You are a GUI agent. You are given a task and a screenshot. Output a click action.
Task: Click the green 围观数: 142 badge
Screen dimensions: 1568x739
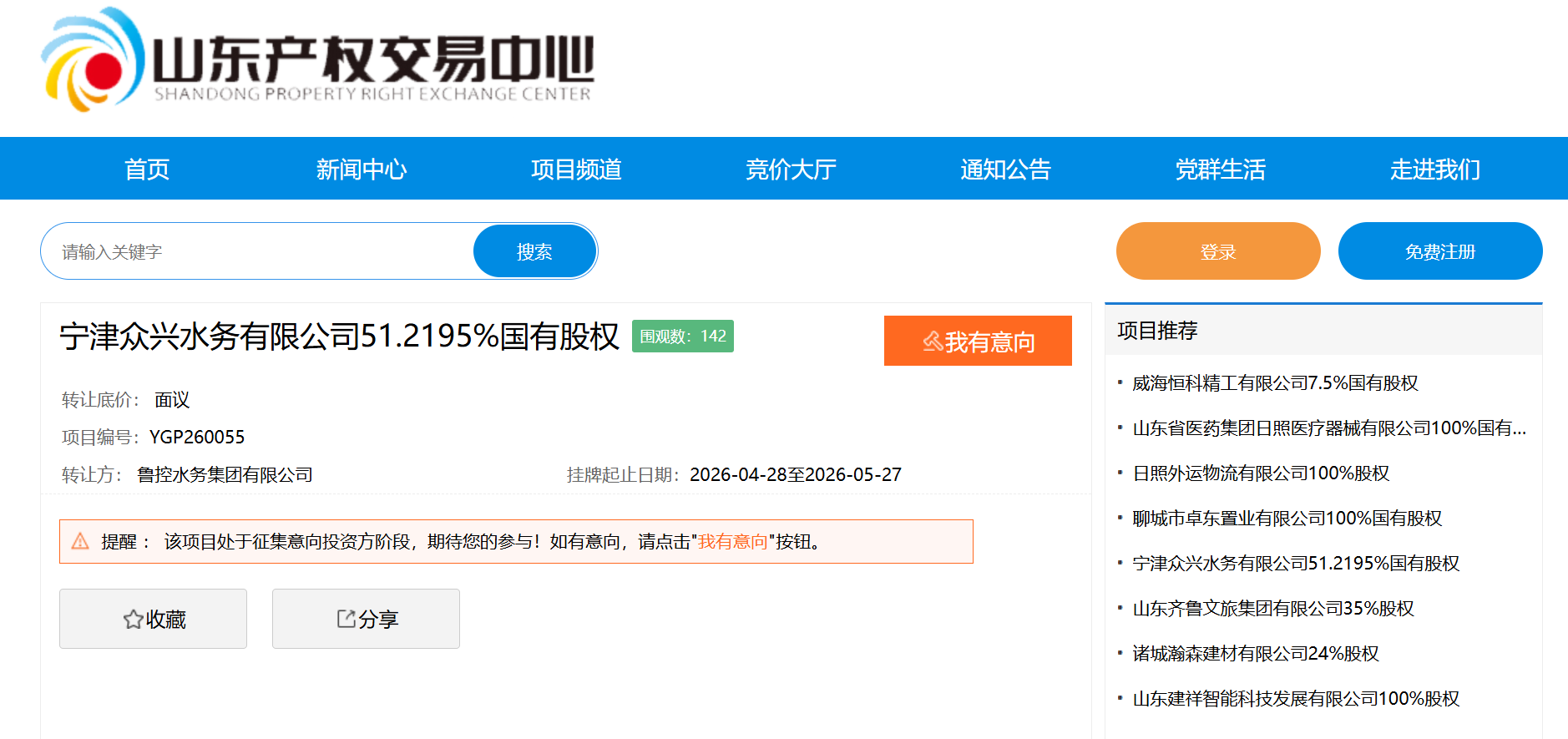683,336
